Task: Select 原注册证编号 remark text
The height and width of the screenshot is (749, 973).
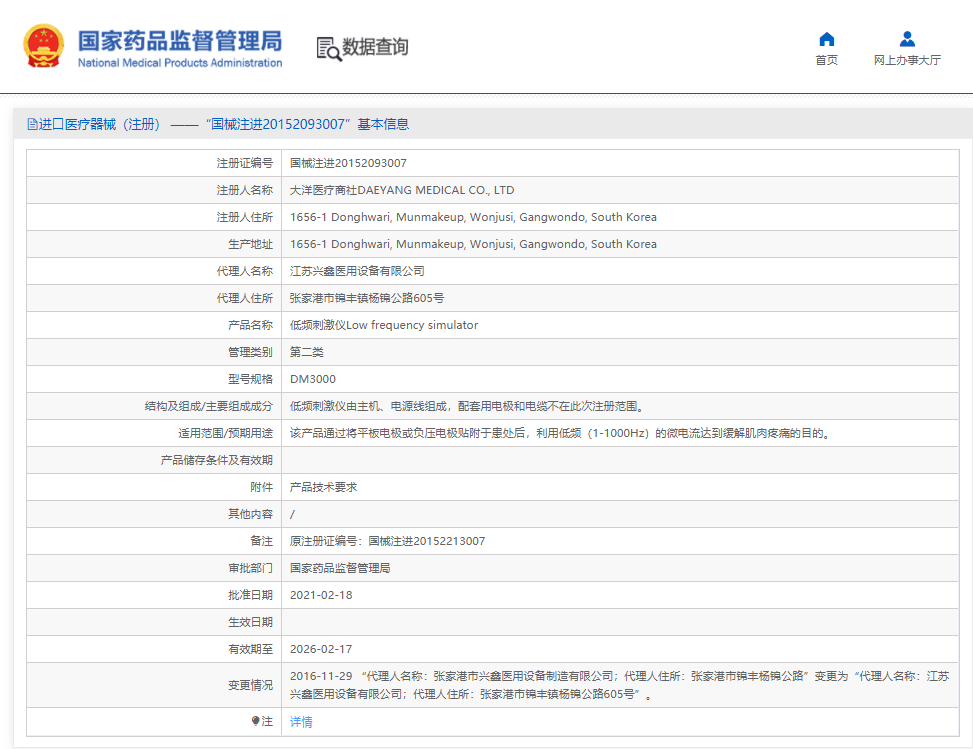Action: (388, 541)
